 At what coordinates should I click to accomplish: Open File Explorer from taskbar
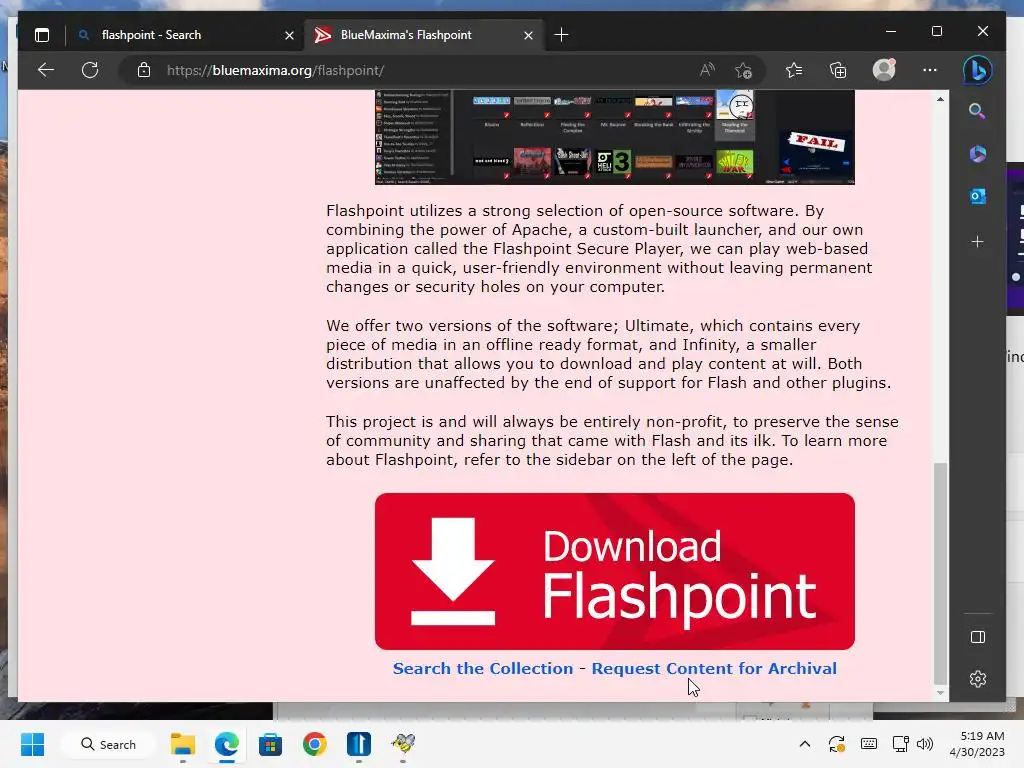[x=183, y=744]
